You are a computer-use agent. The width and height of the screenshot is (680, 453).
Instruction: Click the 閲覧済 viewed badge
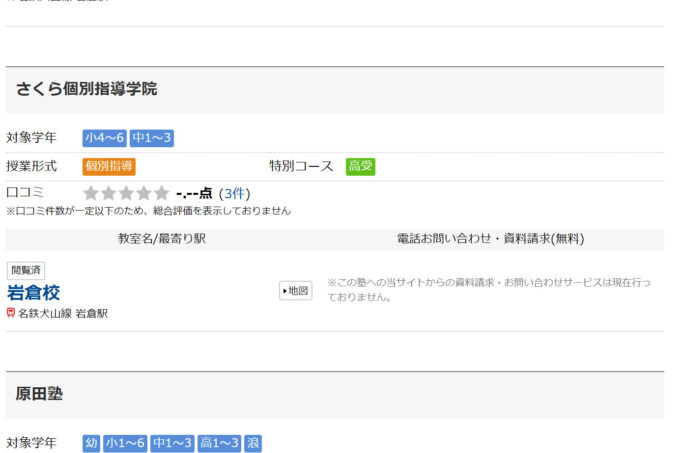pyautogui.click(x=26, y=270)
